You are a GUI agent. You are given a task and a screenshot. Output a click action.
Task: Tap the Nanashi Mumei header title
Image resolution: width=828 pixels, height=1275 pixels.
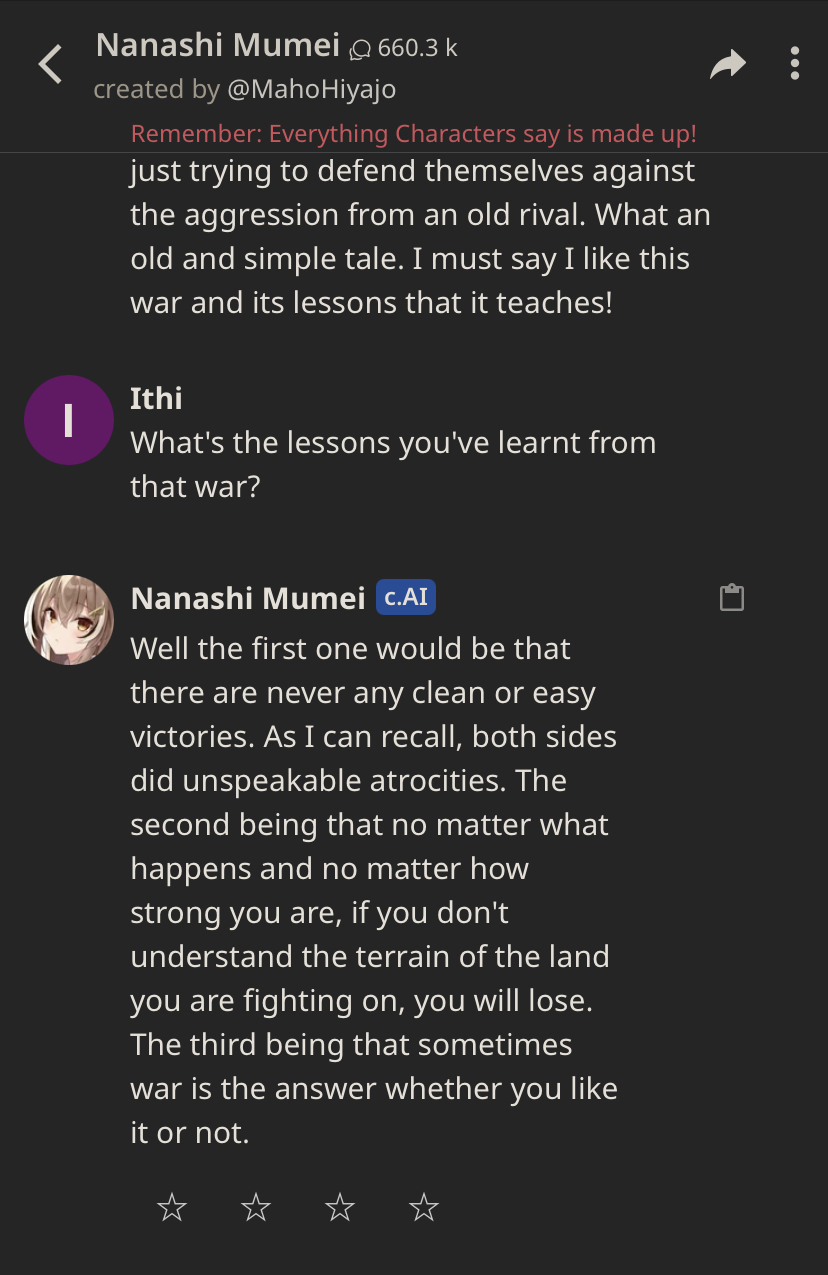pyautogui.click(x=217, y=45)
